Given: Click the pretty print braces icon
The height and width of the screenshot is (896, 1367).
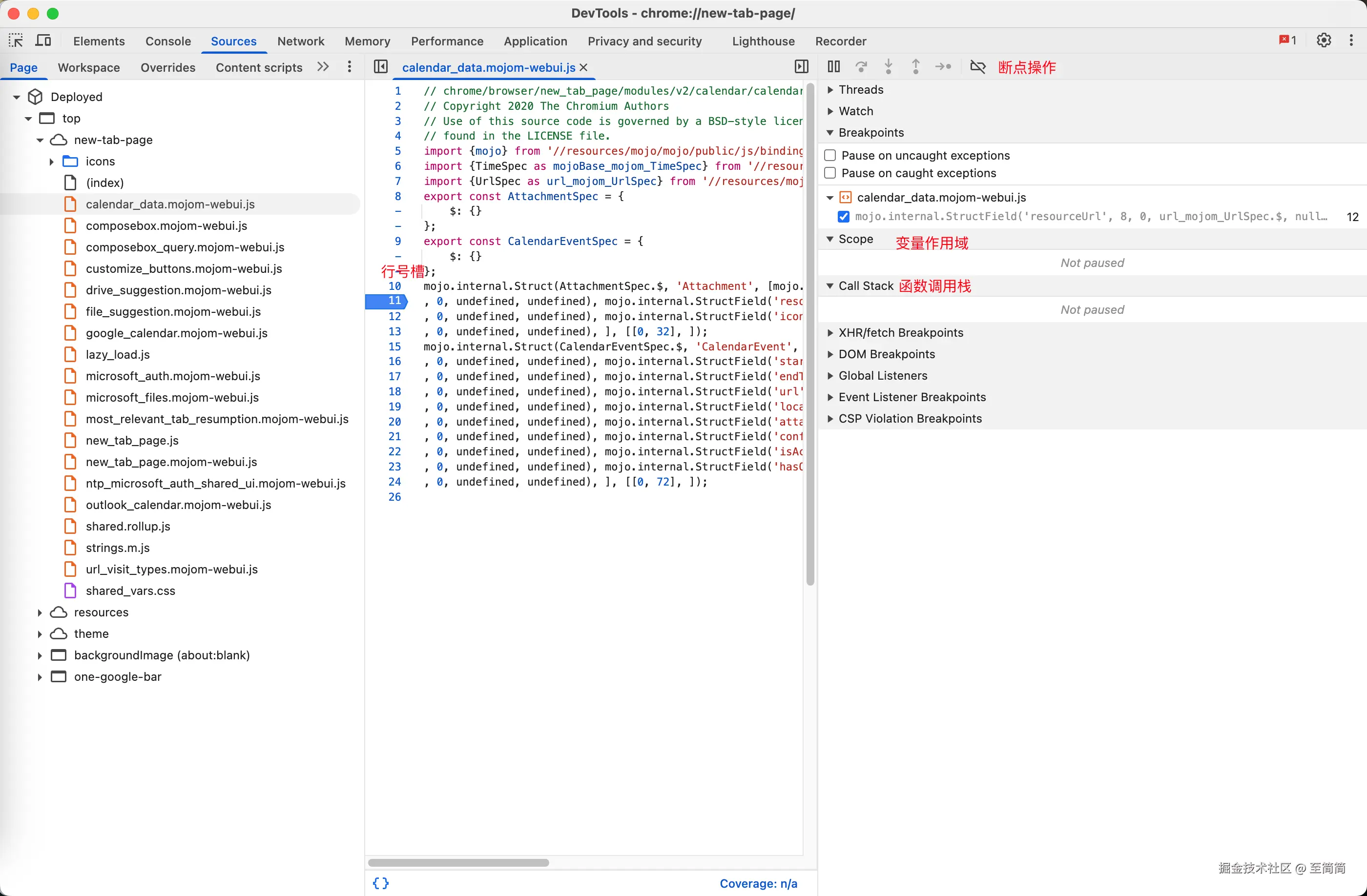Looking at the screenshot, I should (x=381, y=883).
